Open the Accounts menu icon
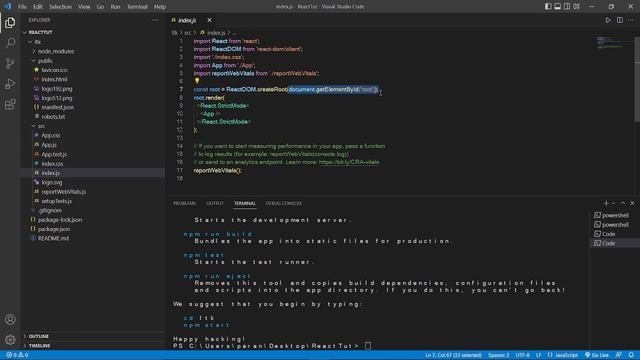 pos(10,319)
